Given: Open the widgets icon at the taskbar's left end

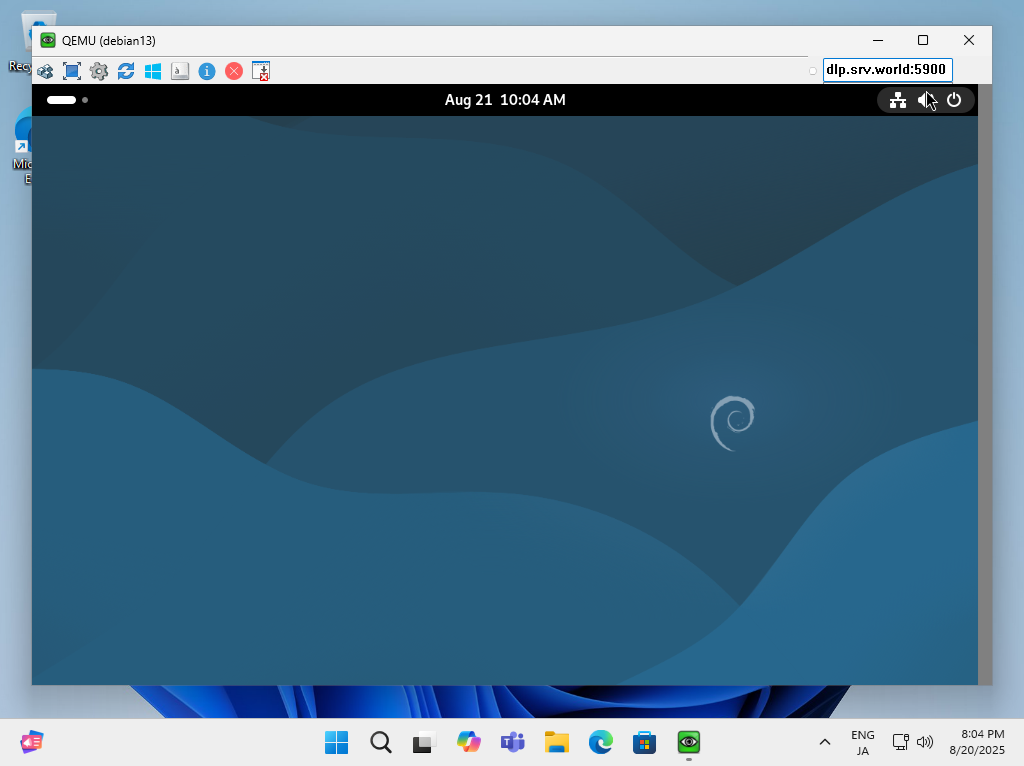Looking at the screenshot, I should click(32, 742).
